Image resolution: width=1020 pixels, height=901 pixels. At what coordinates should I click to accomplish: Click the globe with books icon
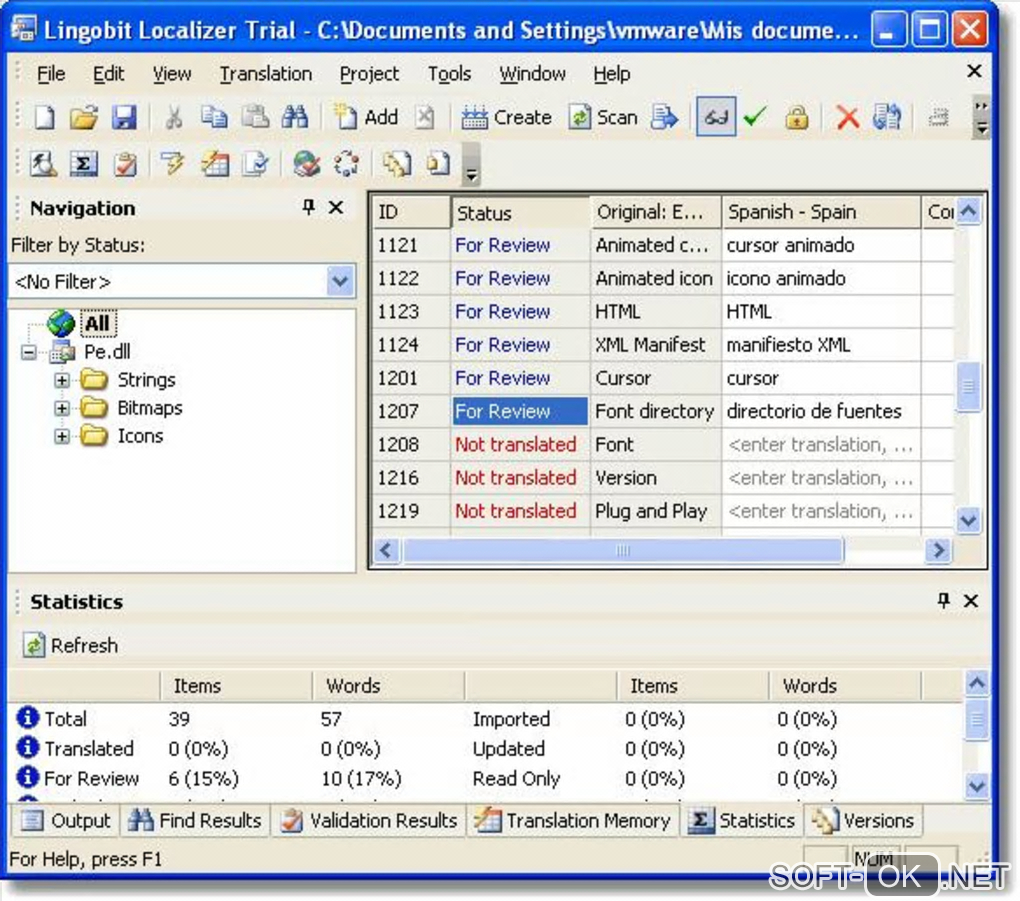click(306, 164)
